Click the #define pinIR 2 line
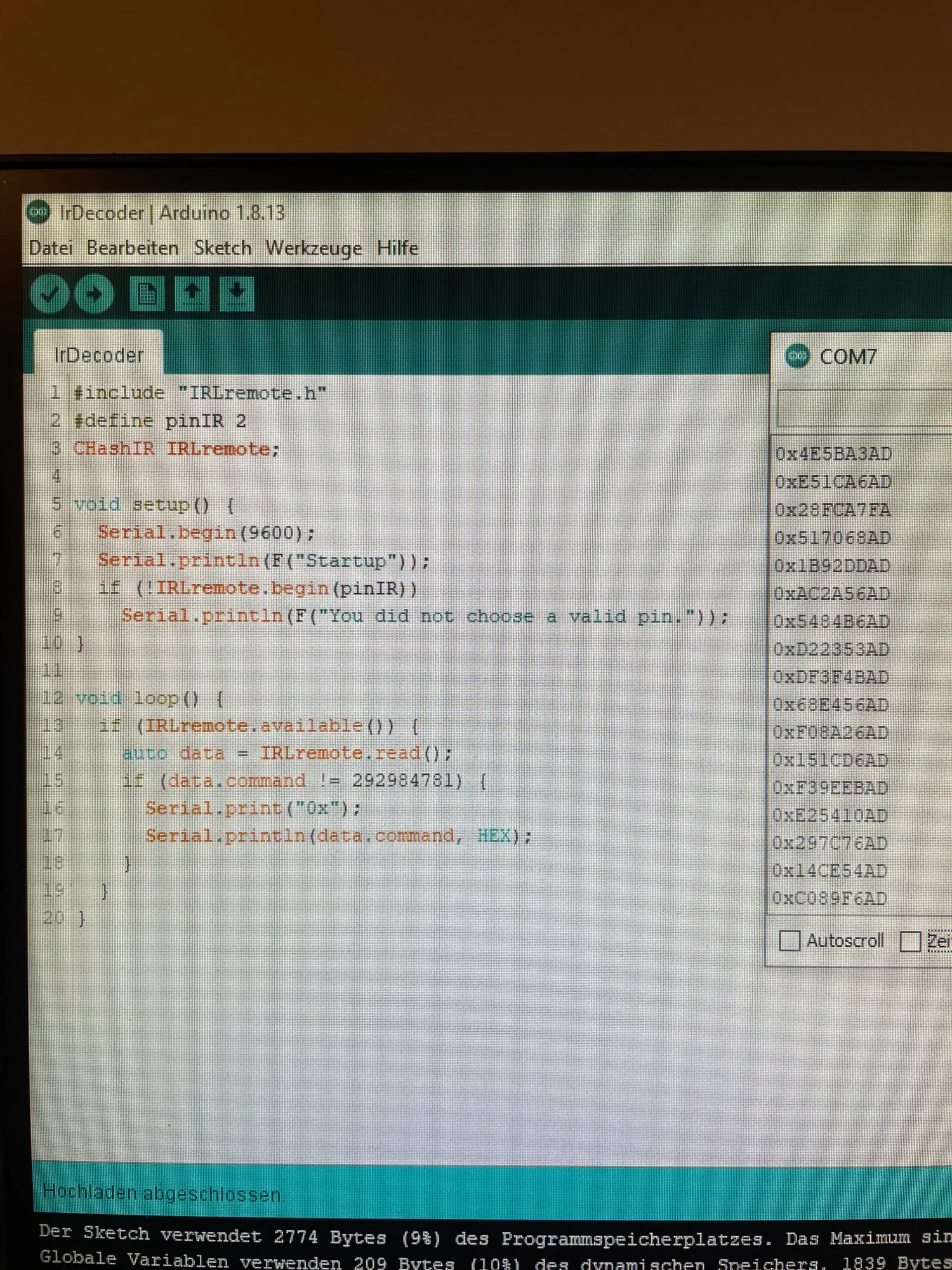952x1270 pixels. pyautogui.click(x=160, y=420)
